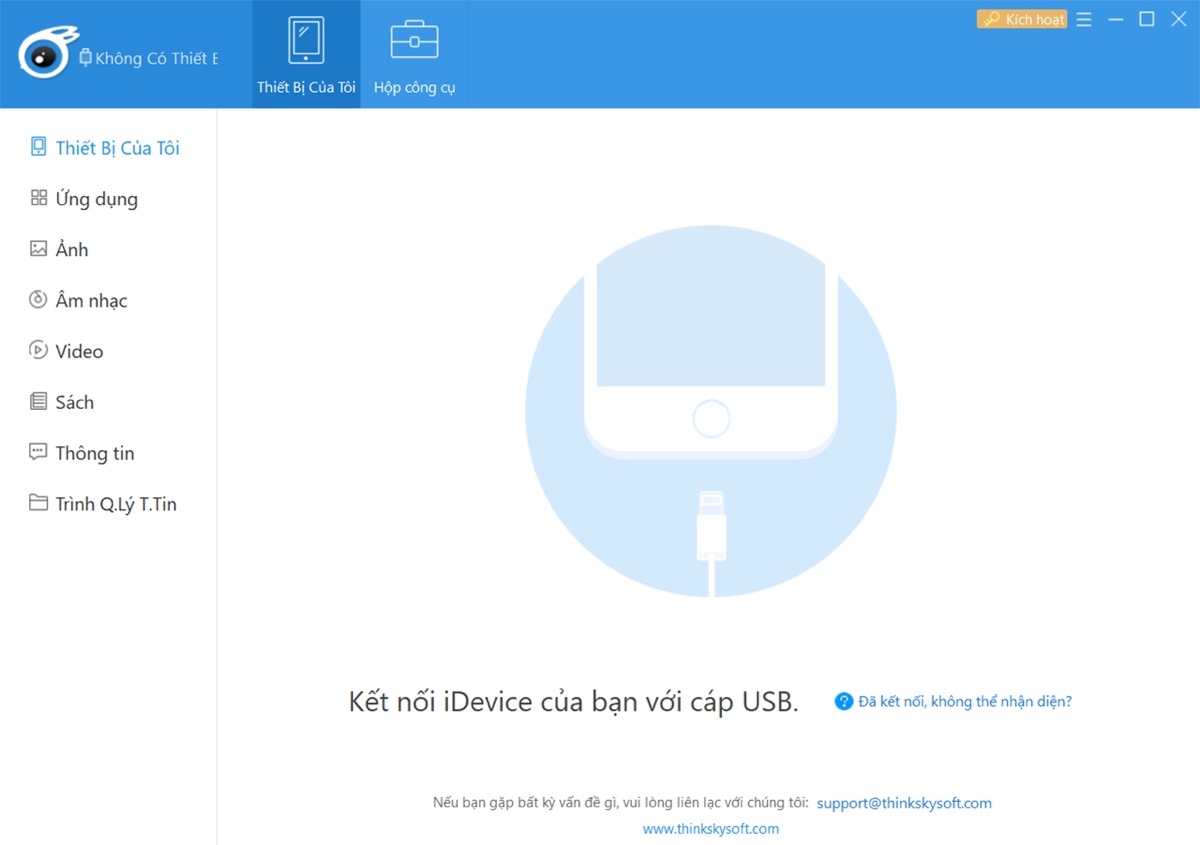
Task: Select the Video section icon
Action: click(39, 351)
